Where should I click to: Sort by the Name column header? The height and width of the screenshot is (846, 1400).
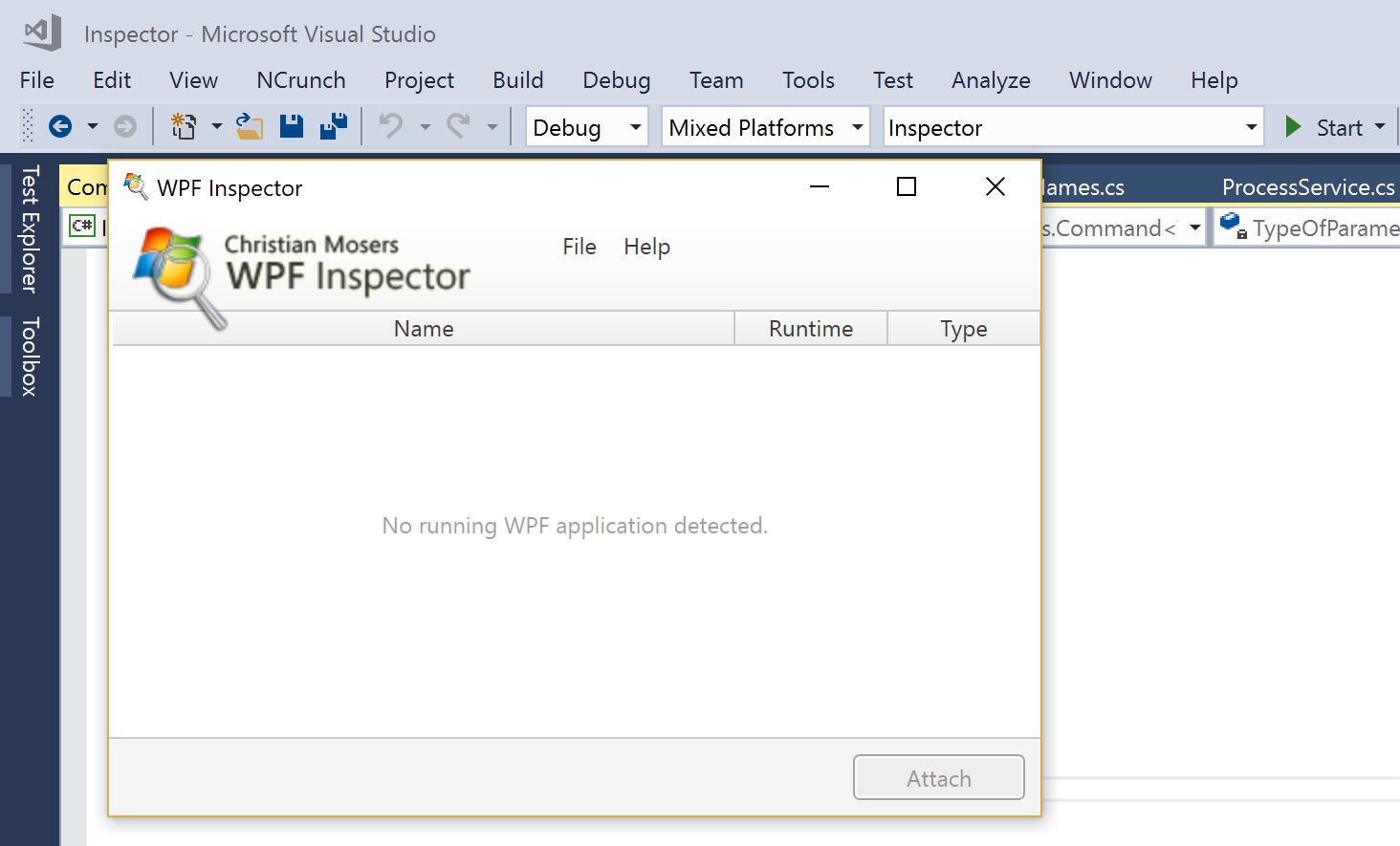[424, 328]
